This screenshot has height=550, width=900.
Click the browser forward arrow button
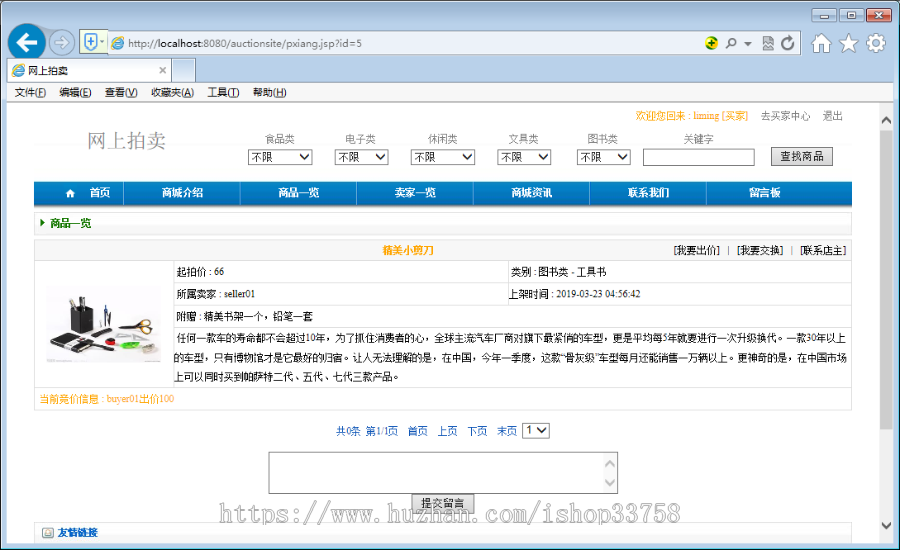[x=61, y=42]
